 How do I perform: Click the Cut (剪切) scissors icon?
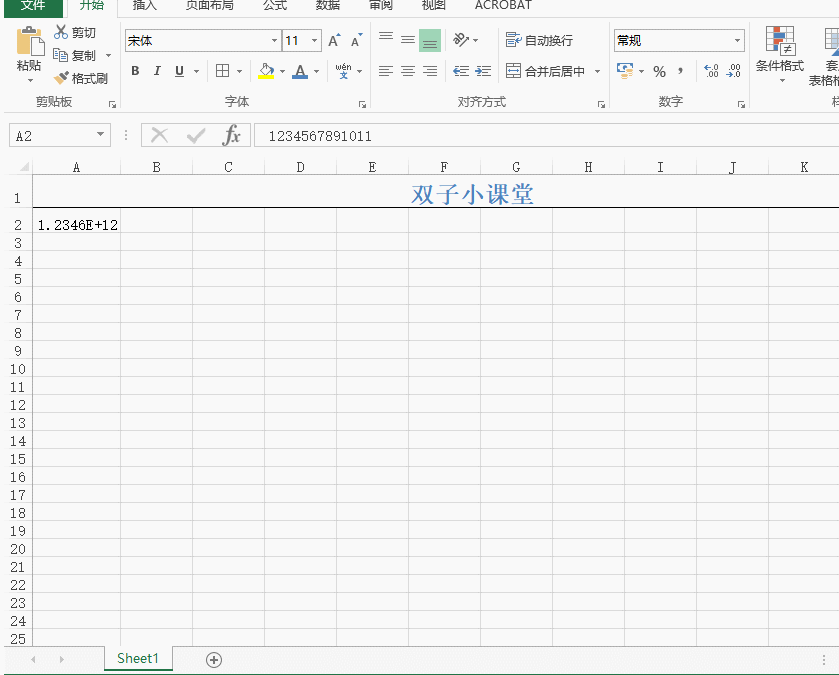click(x=61, y=33)
